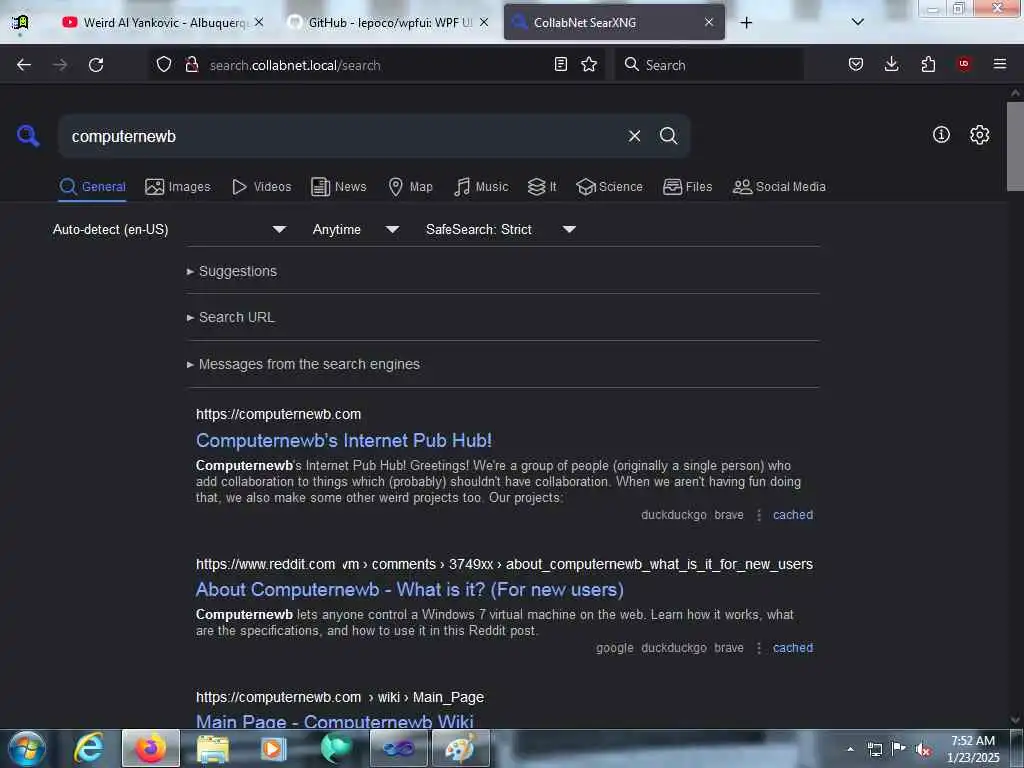Open the tracking protection shield icon
Screen dimensions: 1024x768
(164, 64)
